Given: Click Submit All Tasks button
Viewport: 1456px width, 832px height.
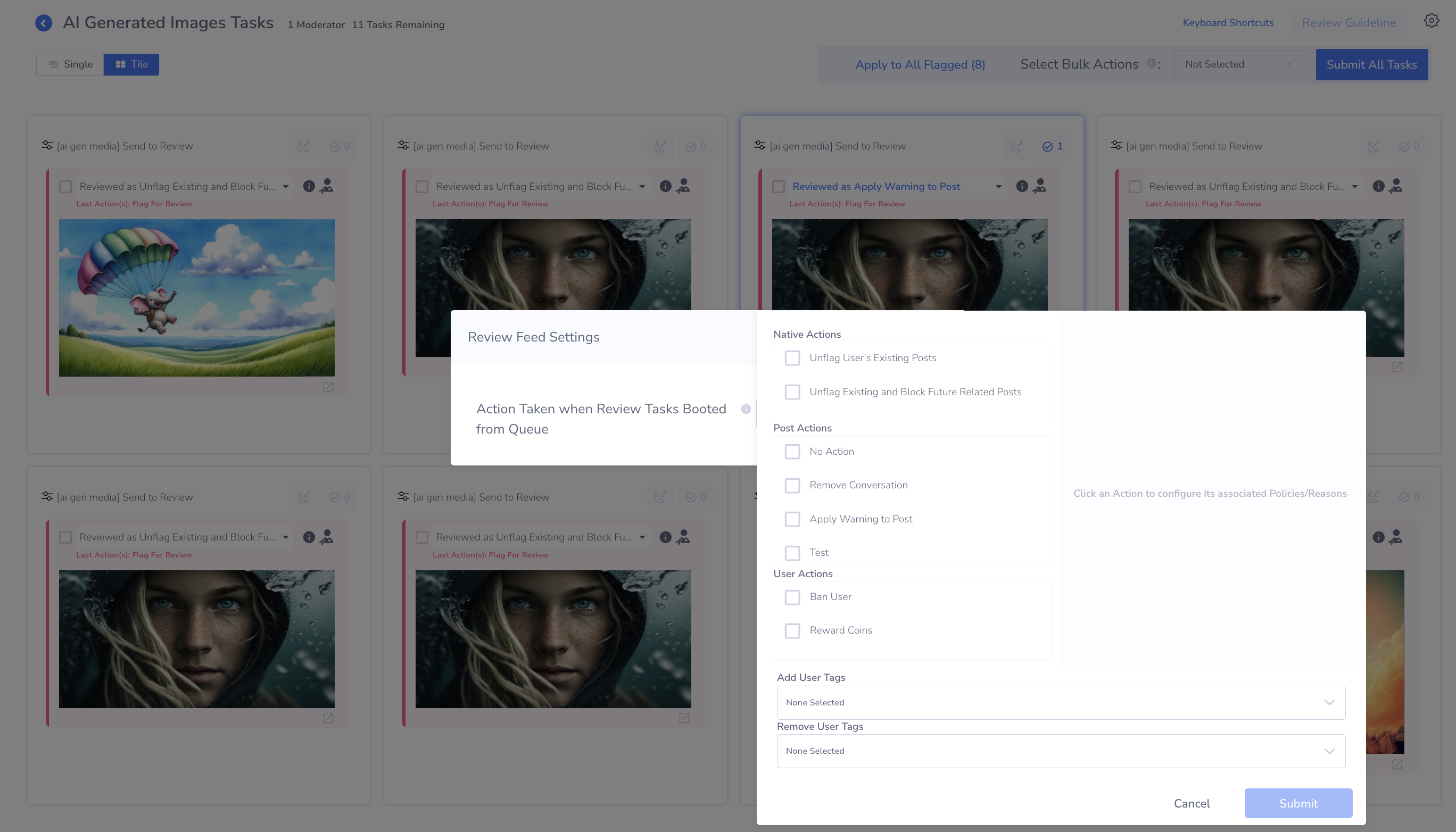Looking at the screenshot, I should [x=1371, y=64].
